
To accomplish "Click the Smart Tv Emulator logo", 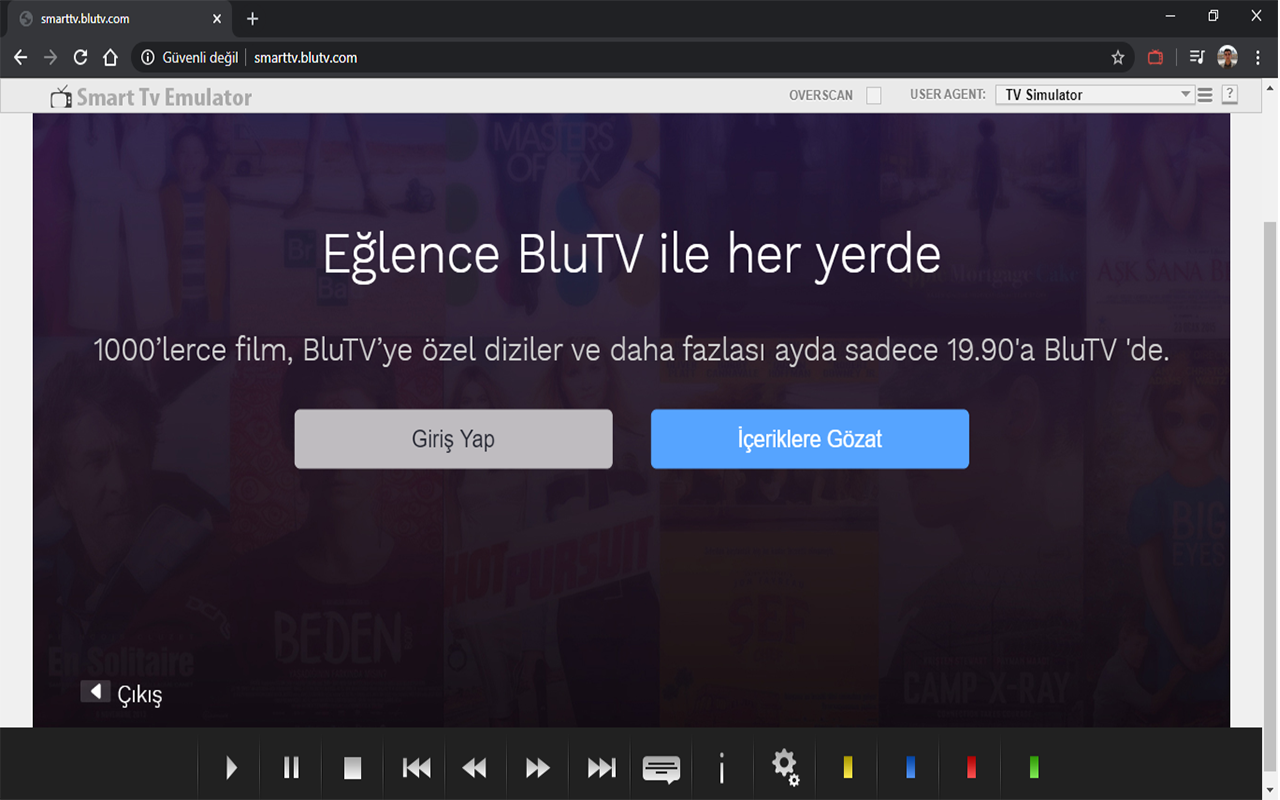I will (151, 97).
